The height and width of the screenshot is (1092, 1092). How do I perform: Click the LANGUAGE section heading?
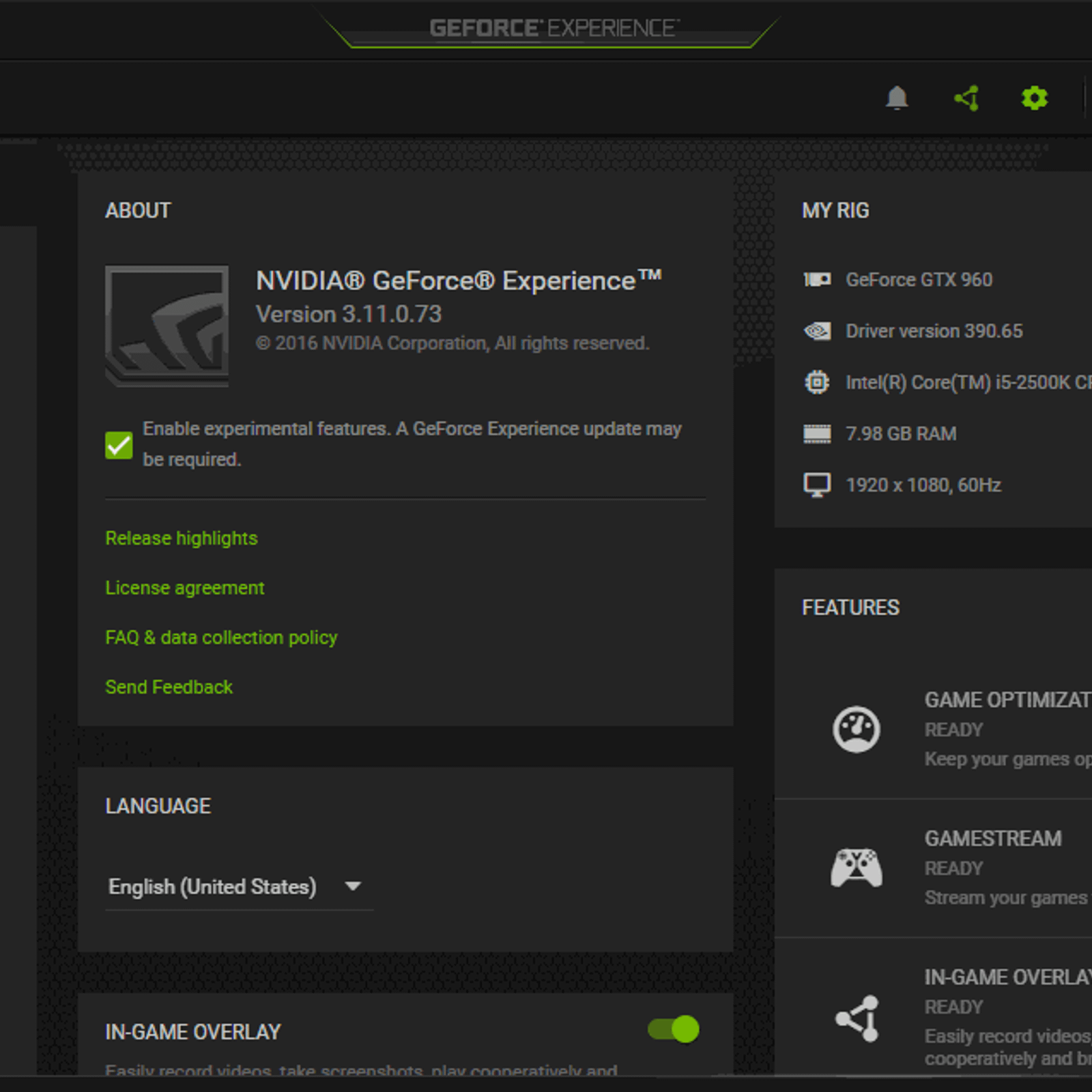click(x=158, y=806)
